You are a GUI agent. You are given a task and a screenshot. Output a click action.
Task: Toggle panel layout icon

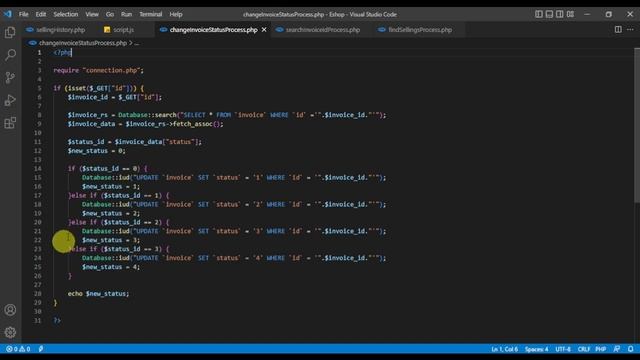coord(549,14)
